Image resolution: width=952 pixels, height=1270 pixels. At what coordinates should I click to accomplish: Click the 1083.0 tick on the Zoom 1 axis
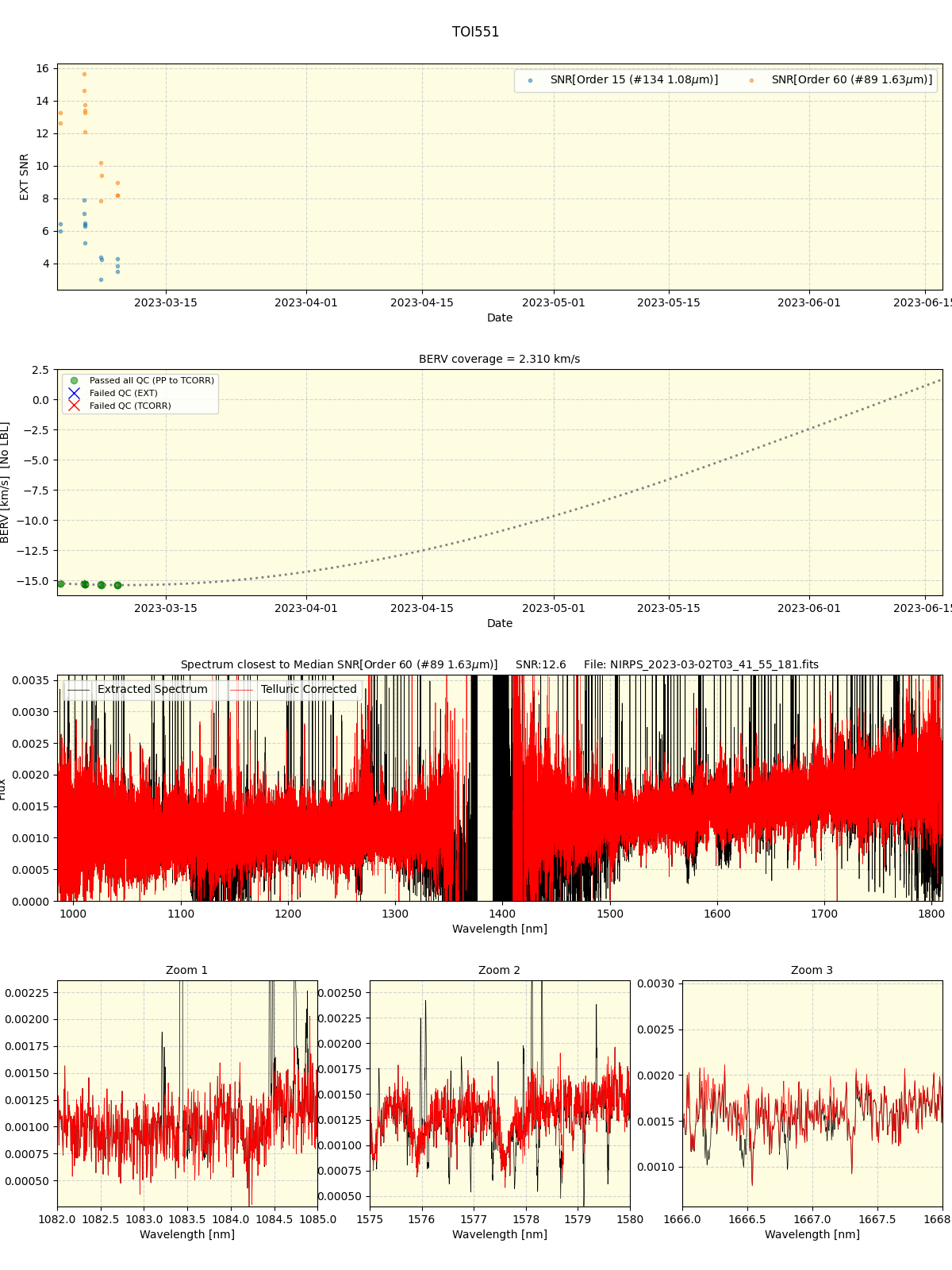[144, 1219]
